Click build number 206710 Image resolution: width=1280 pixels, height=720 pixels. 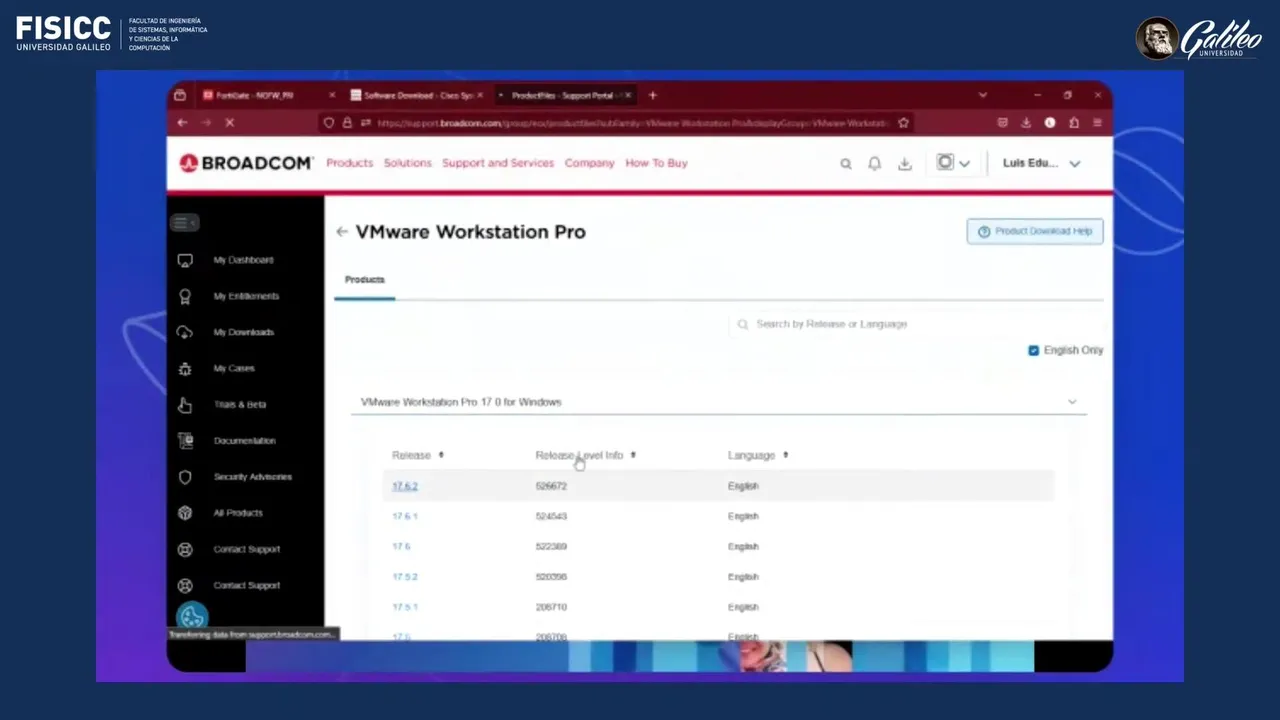[x=551, y=607]
